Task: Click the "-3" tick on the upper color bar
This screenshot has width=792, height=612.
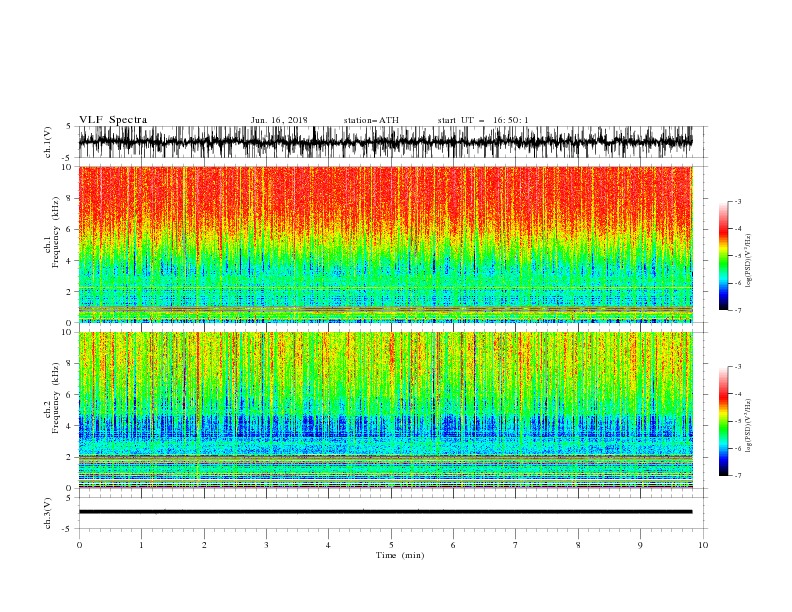Action: point(738,201)
